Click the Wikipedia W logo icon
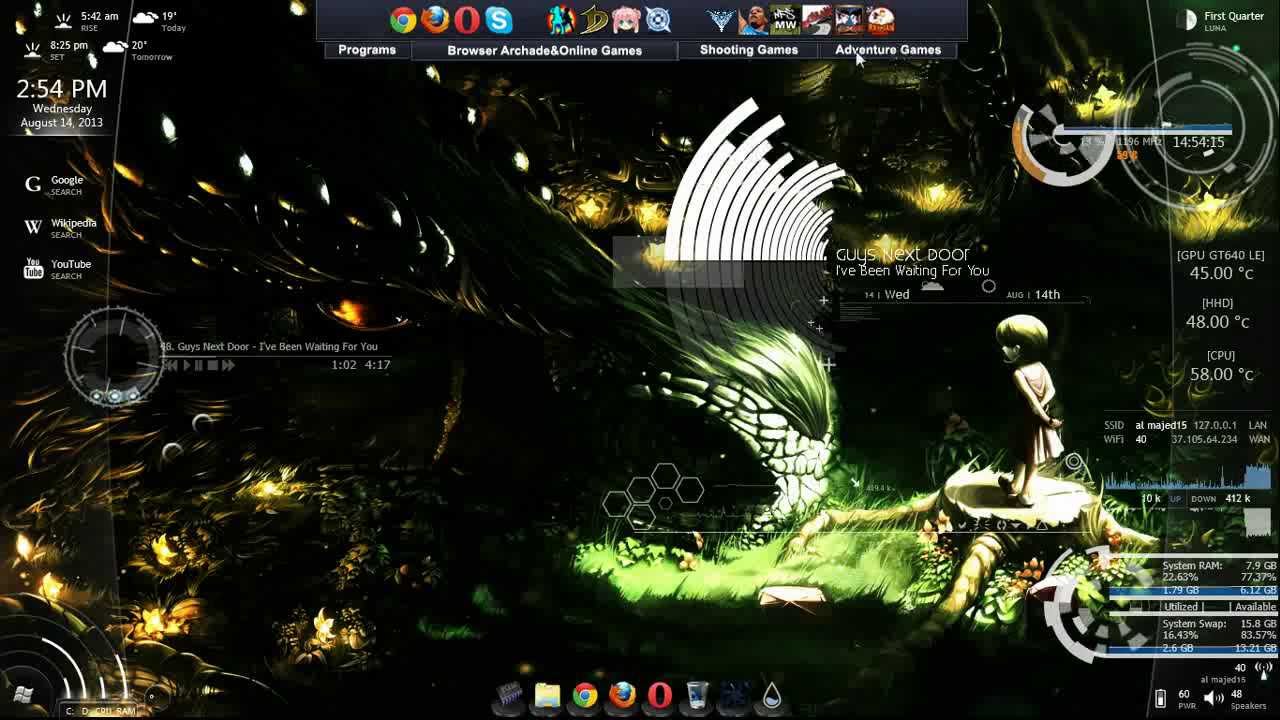1280x720 pixels. click(x=33, y=227)
